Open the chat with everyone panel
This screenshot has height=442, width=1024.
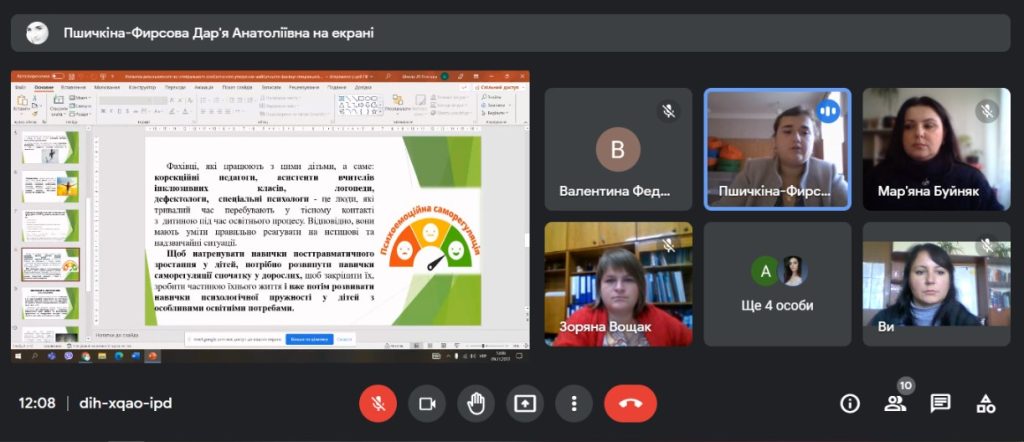[940, 403]
